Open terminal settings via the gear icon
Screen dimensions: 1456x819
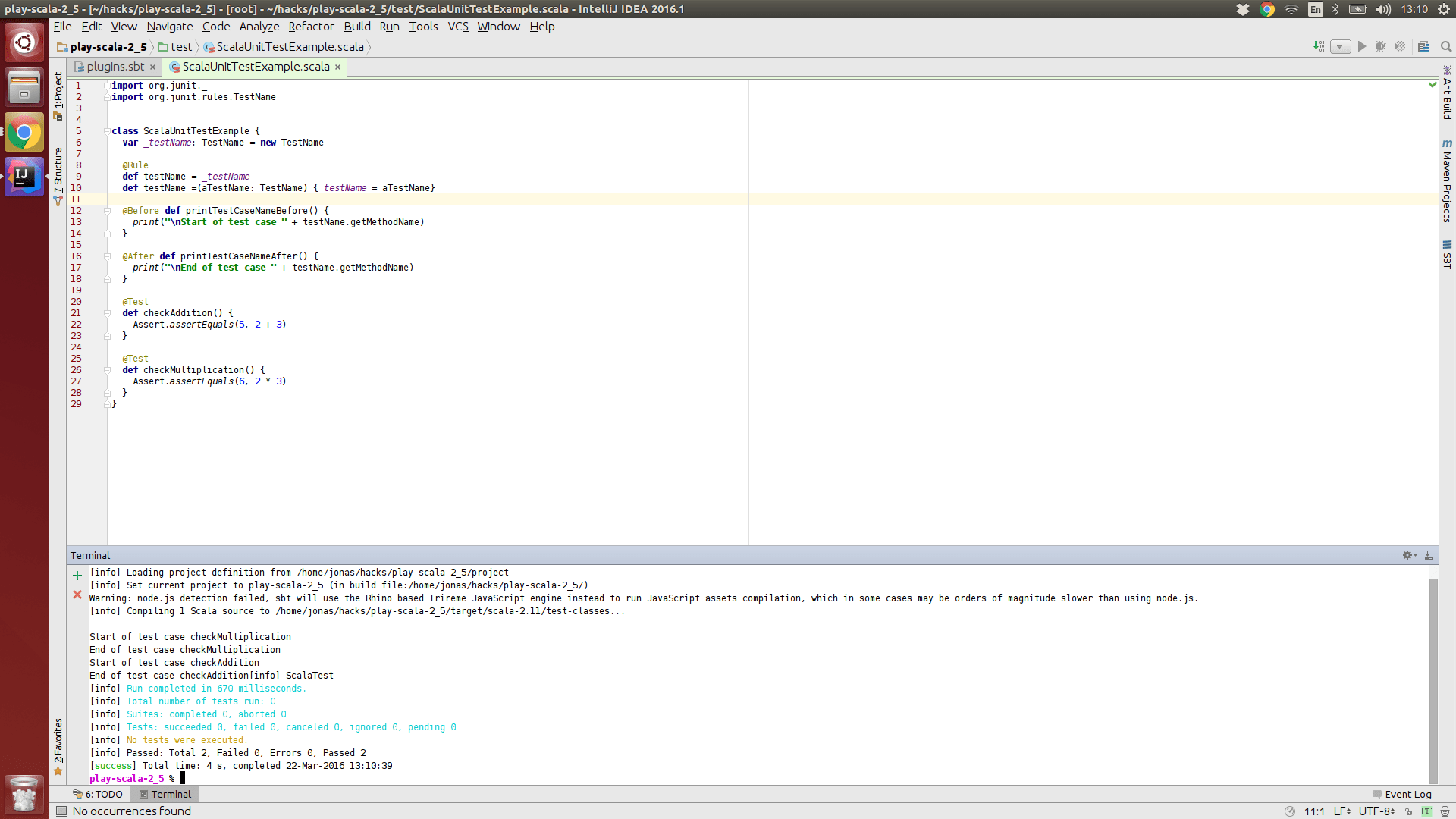tap(1408, 555)
